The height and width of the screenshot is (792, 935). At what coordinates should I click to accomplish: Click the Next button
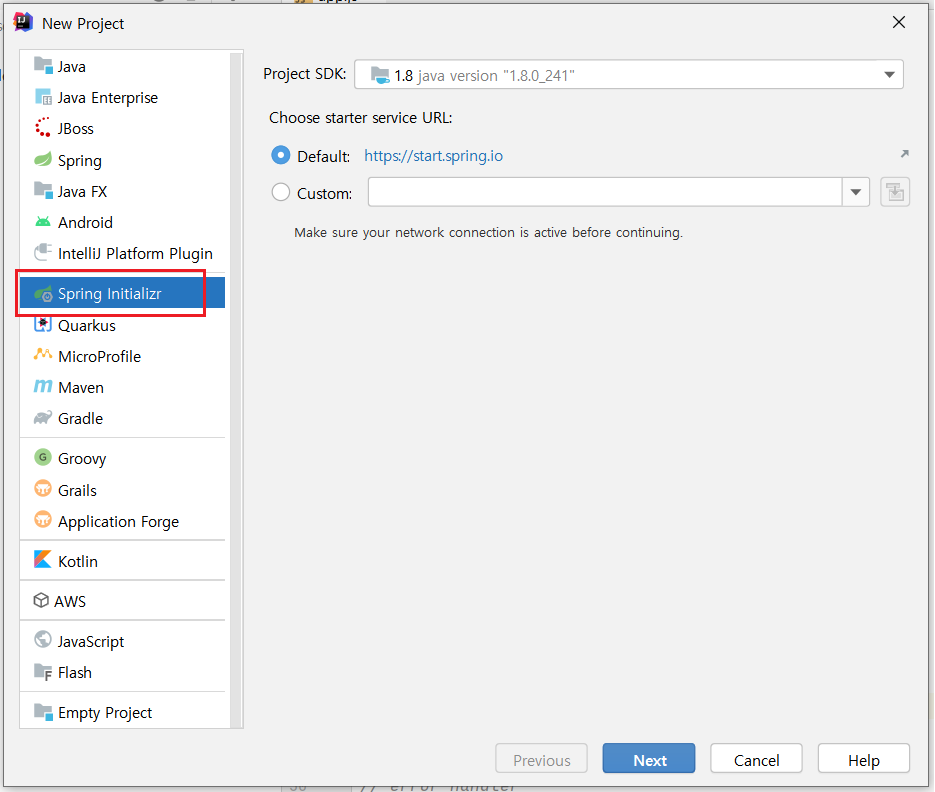coord(649,759)
